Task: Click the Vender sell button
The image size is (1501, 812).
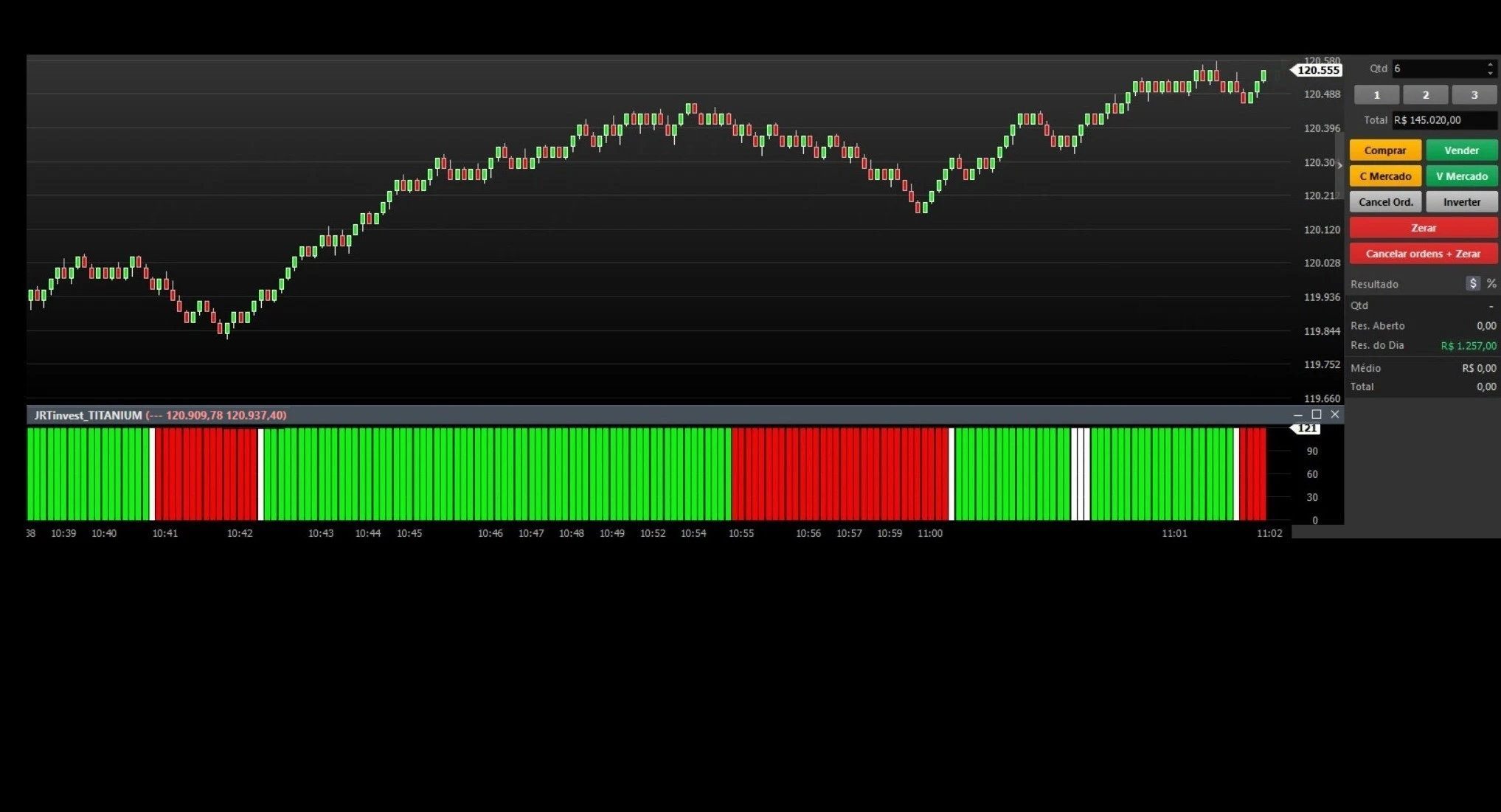Action: (1460, 150)
